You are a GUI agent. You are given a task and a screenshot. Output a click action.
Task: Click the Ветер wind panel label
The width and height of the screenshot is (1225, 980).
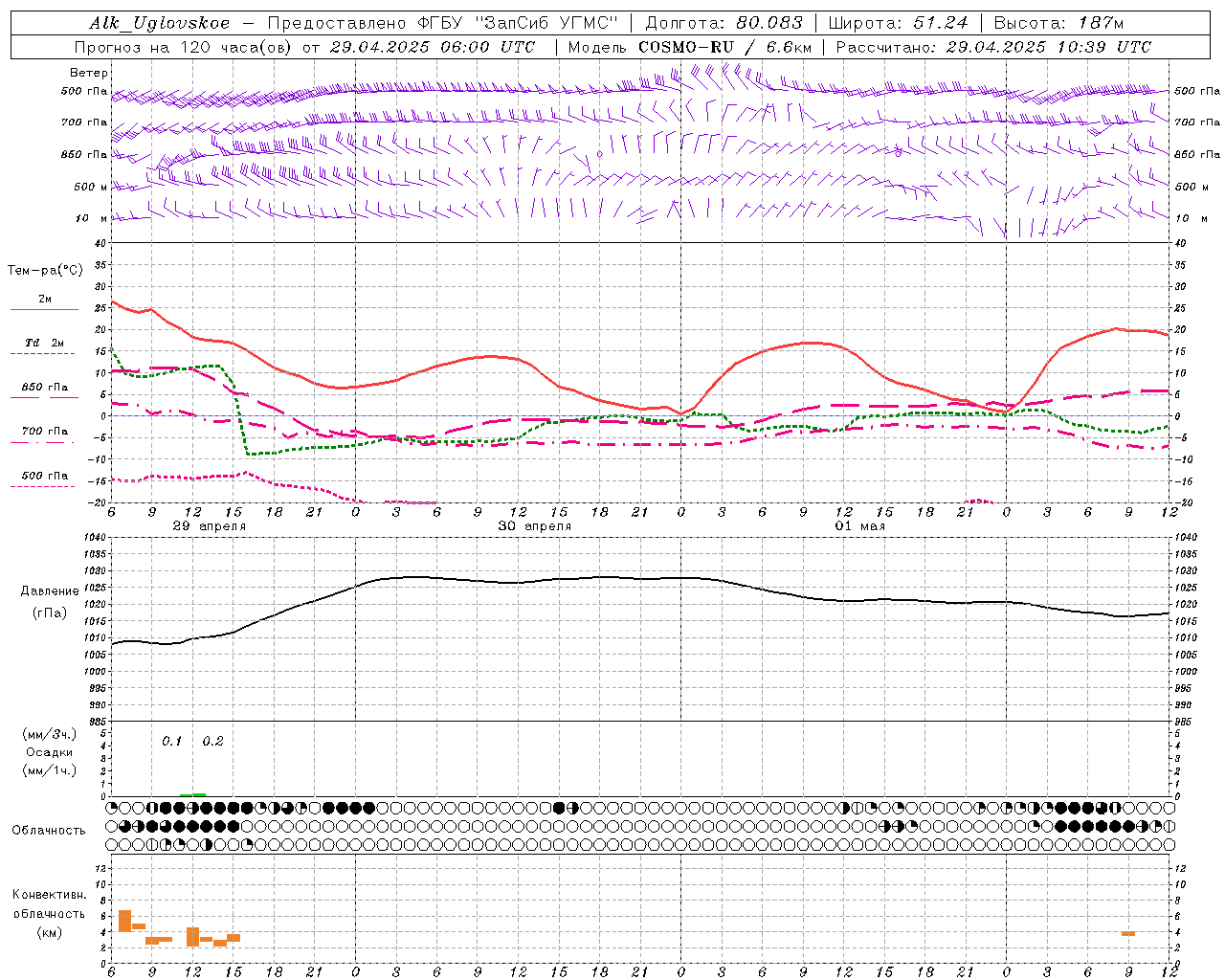[x=89, y=73]
